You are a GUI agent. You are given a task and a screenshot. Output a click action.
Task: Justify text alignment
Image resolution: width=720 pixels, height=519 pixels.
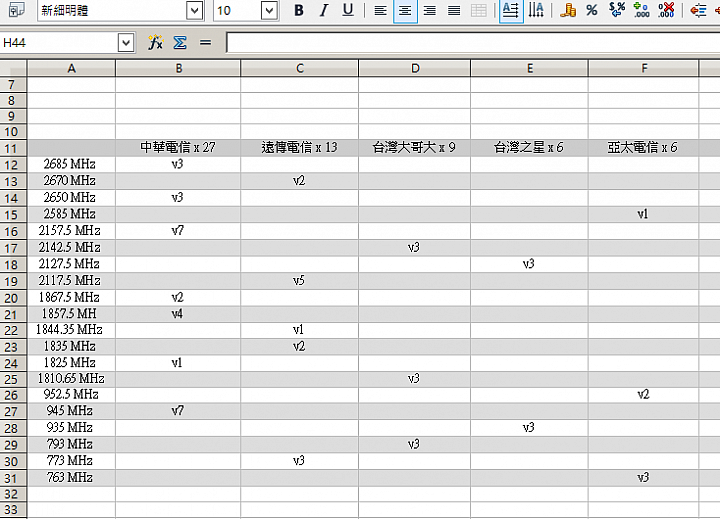(x=454, y=10)
